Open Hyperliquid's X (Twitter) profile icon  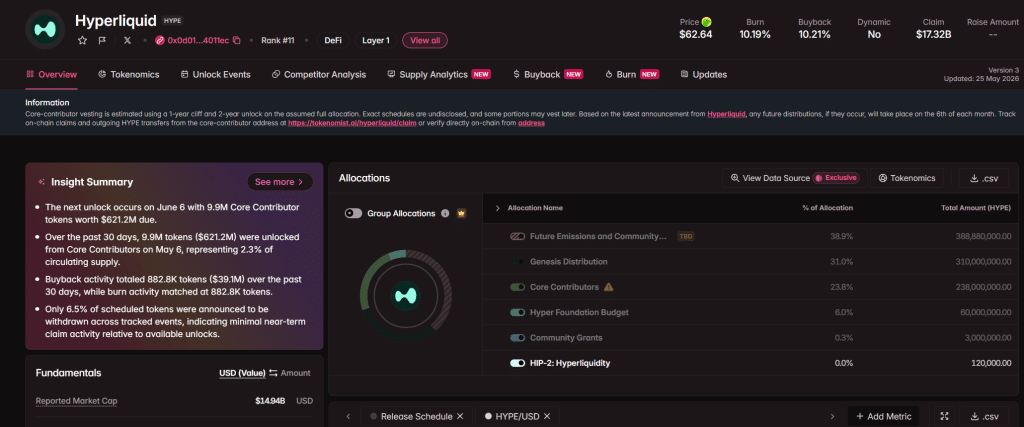tap(127, 40)
